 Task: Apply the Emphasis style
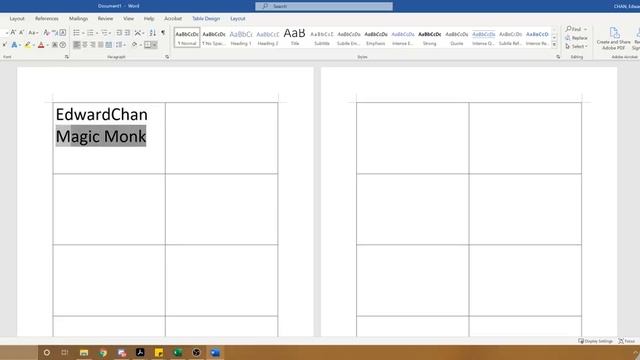[376, 38]
